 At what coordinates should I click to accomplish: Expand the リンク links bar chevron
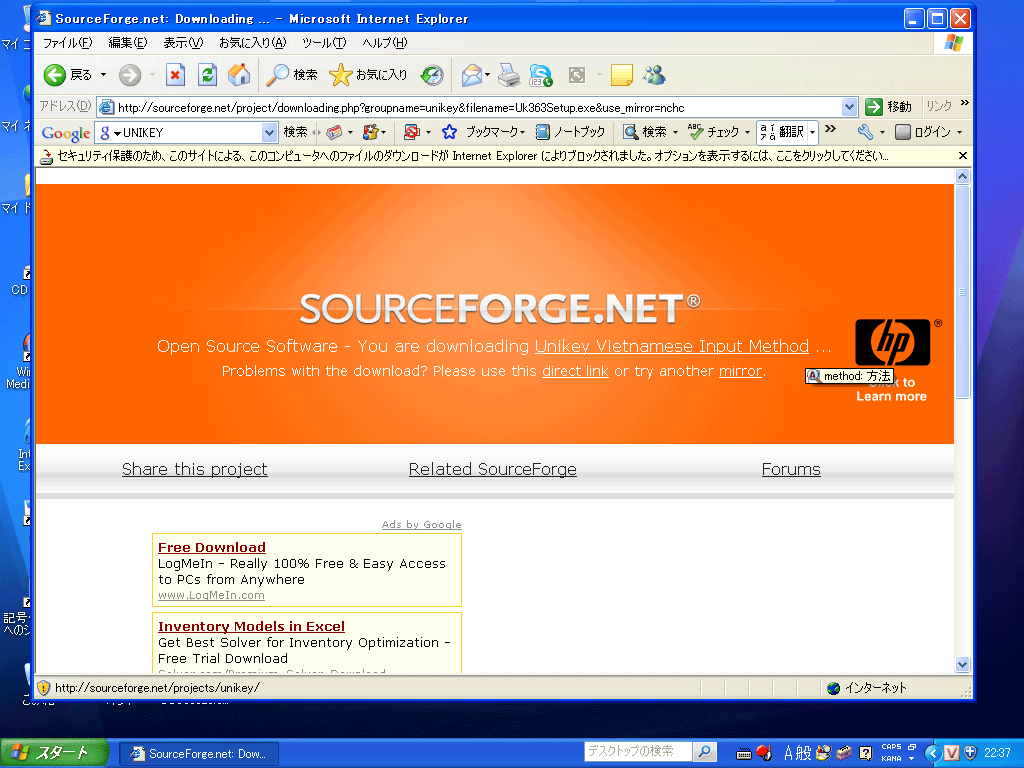[965, 103]
